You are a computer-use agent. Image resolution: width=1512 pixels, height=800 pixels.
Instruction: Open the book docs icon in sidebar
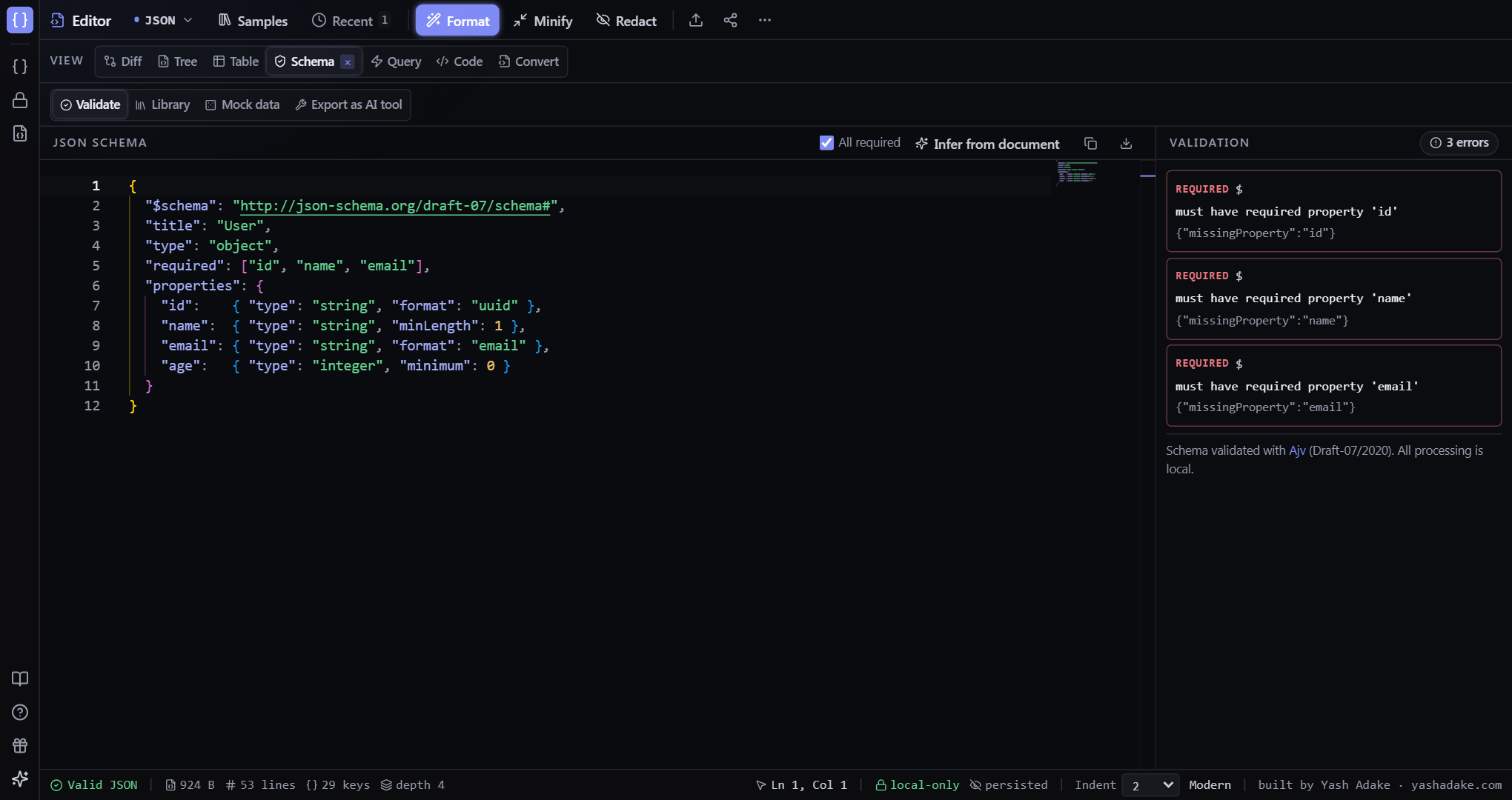20,679
